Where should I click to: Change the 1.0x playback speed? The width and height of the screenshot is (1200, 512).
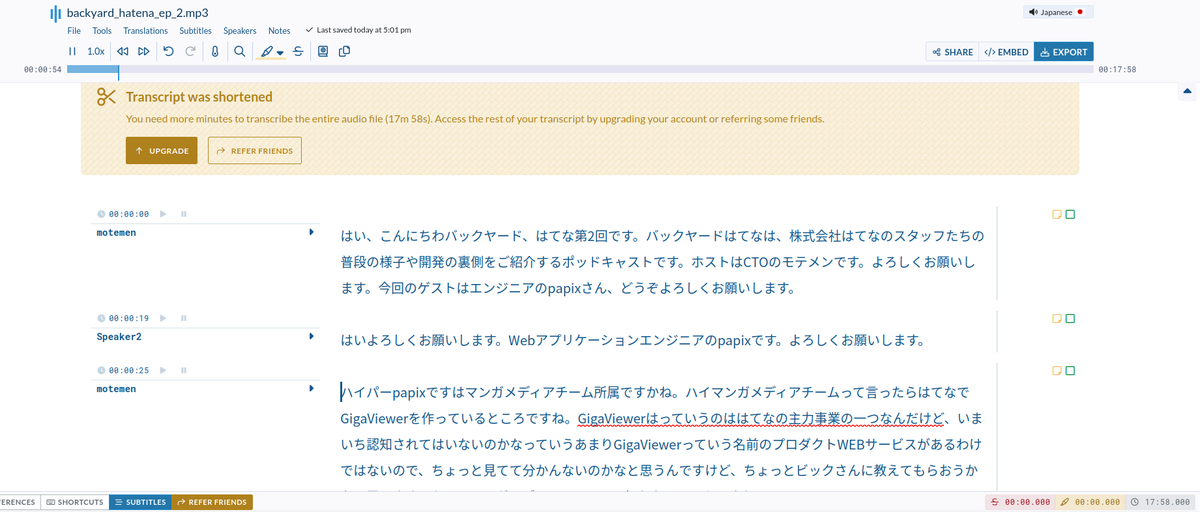pos(96,51)
